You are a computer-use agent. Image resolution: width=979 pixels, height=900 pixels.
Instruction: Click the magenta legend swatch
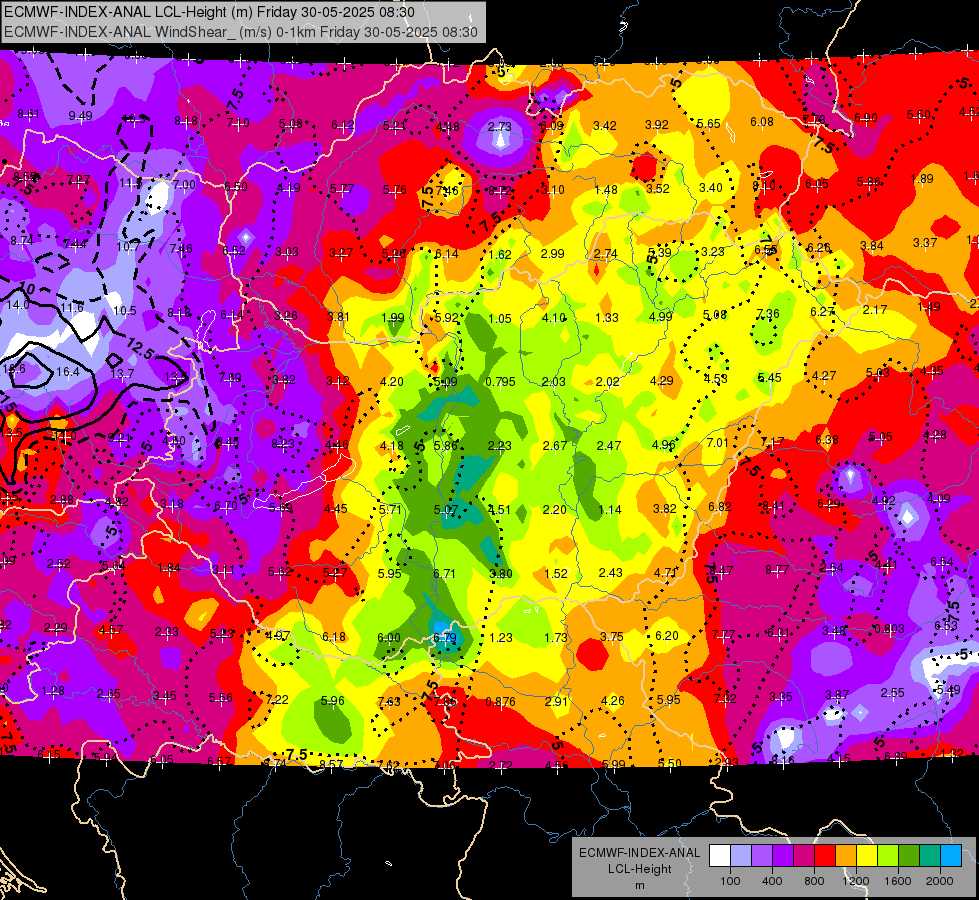pos(804,856)
